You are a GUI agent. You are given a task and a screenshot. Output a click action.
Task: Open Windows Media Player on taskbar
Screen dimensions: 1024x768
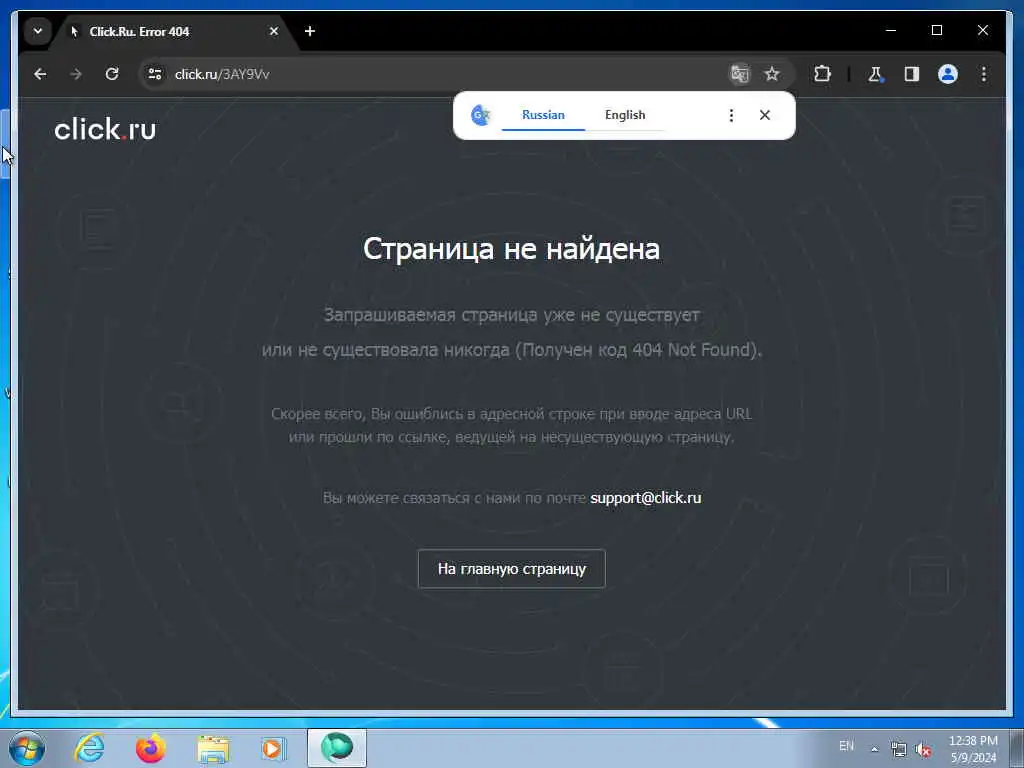pos(273,748)
